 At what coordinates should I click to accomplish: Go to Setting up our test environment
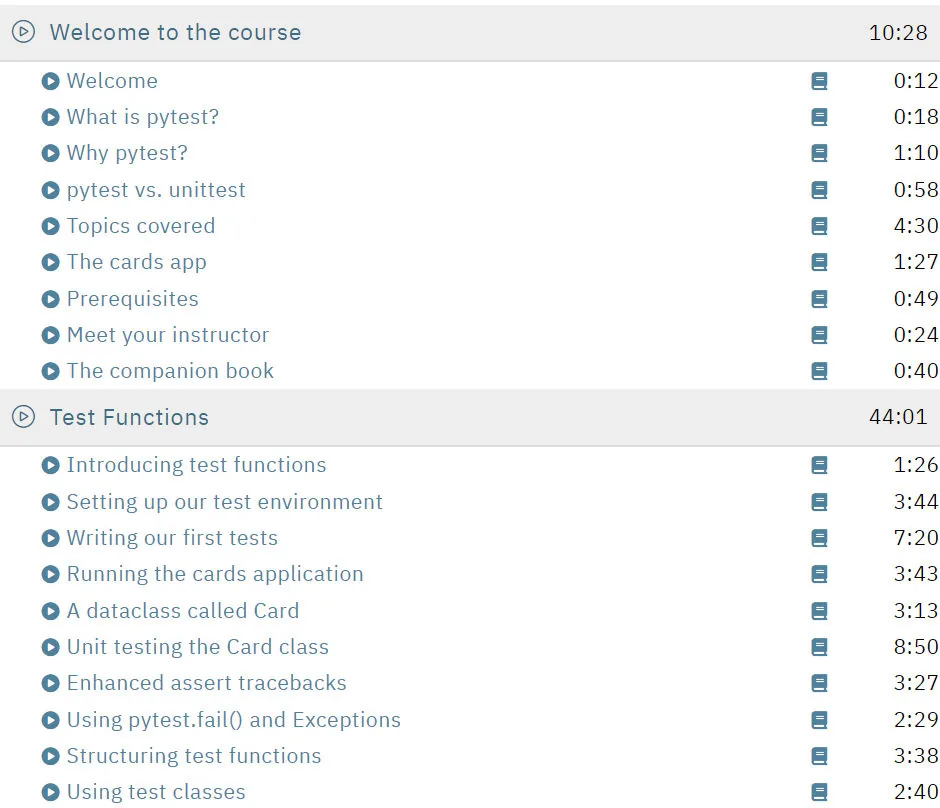point(224,502)
